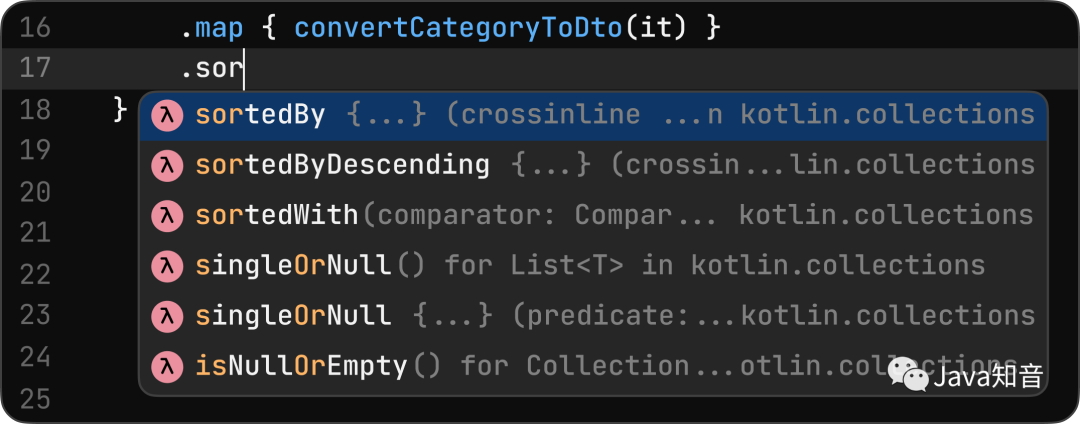Click the lambda icon beside sortedWith
This screenshot has height=424, width=1080.
pos(166,215)
